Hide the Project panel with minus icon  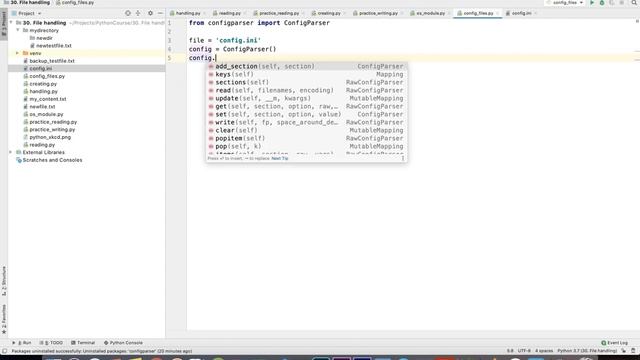coord(160,13)
